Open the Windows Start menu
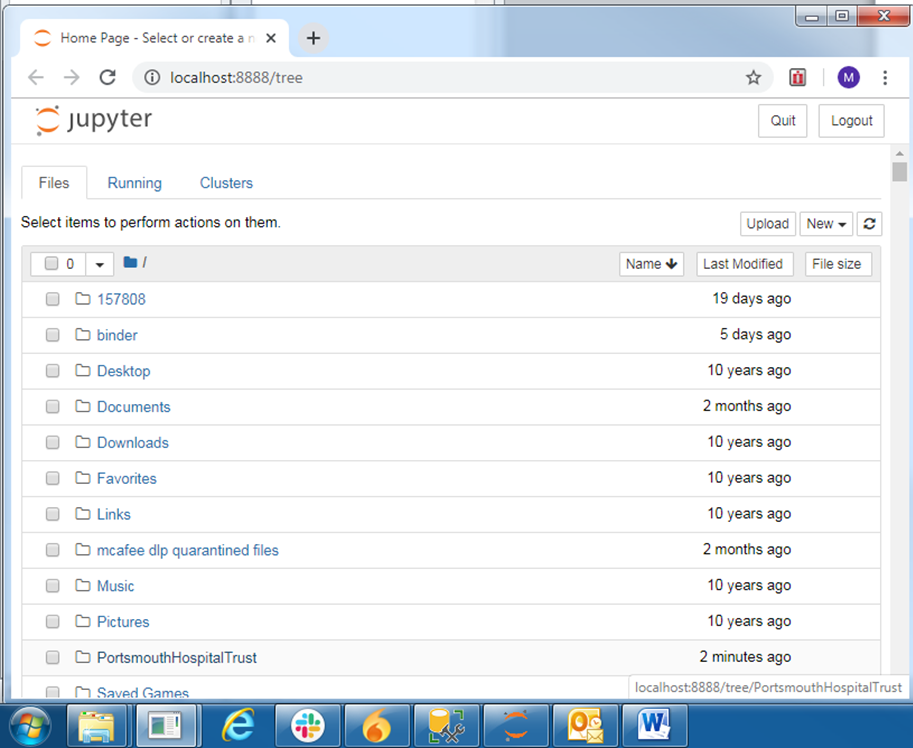 (x=29, y=726)
